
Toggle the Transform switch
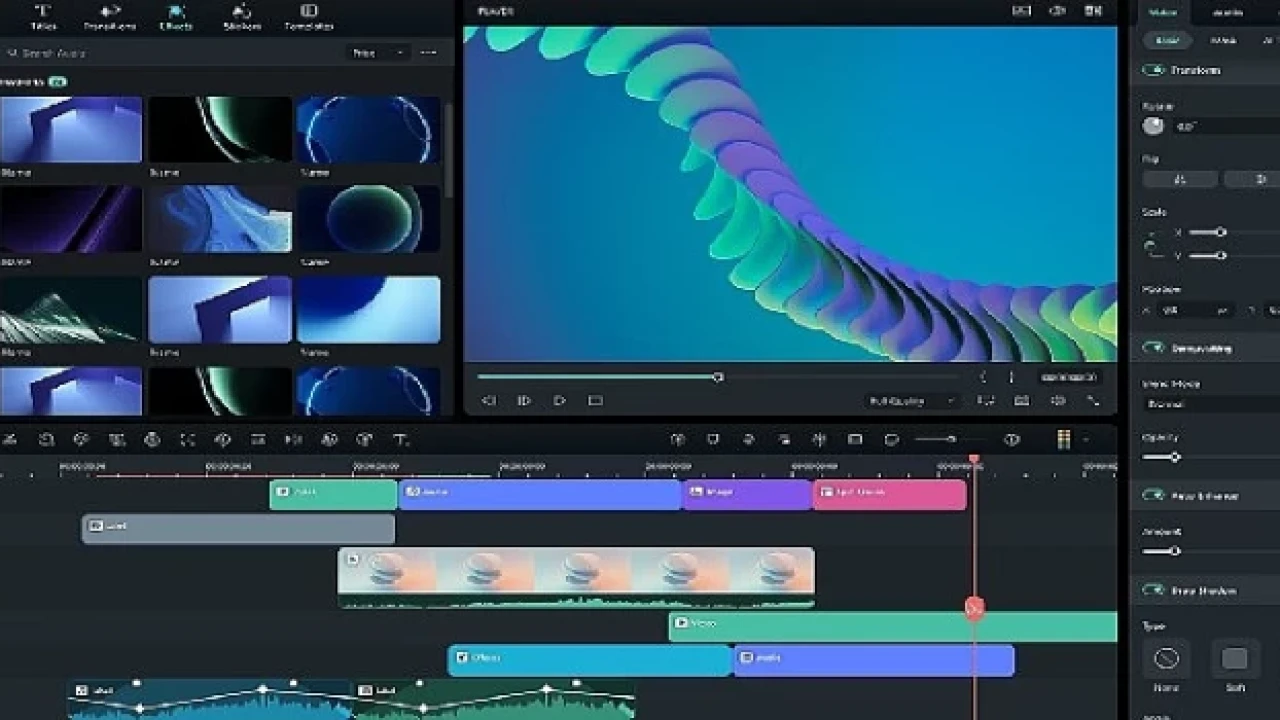click(1154, 70)
